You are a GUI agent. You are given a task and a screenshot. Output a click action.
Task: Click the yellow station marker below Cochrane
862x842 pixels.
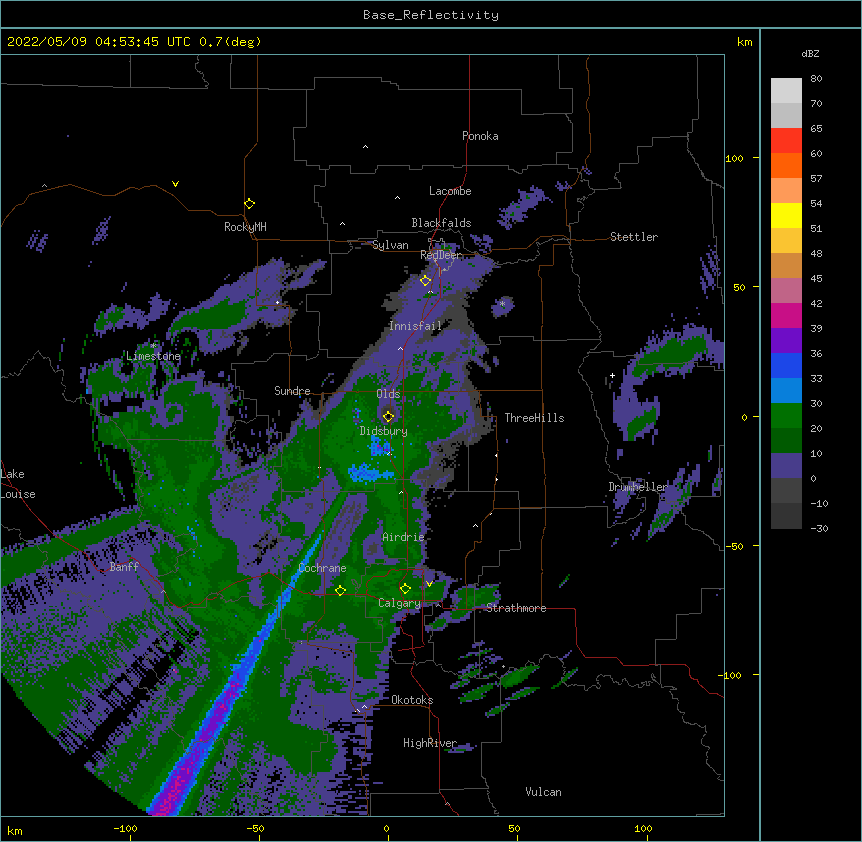pos(340,590)
